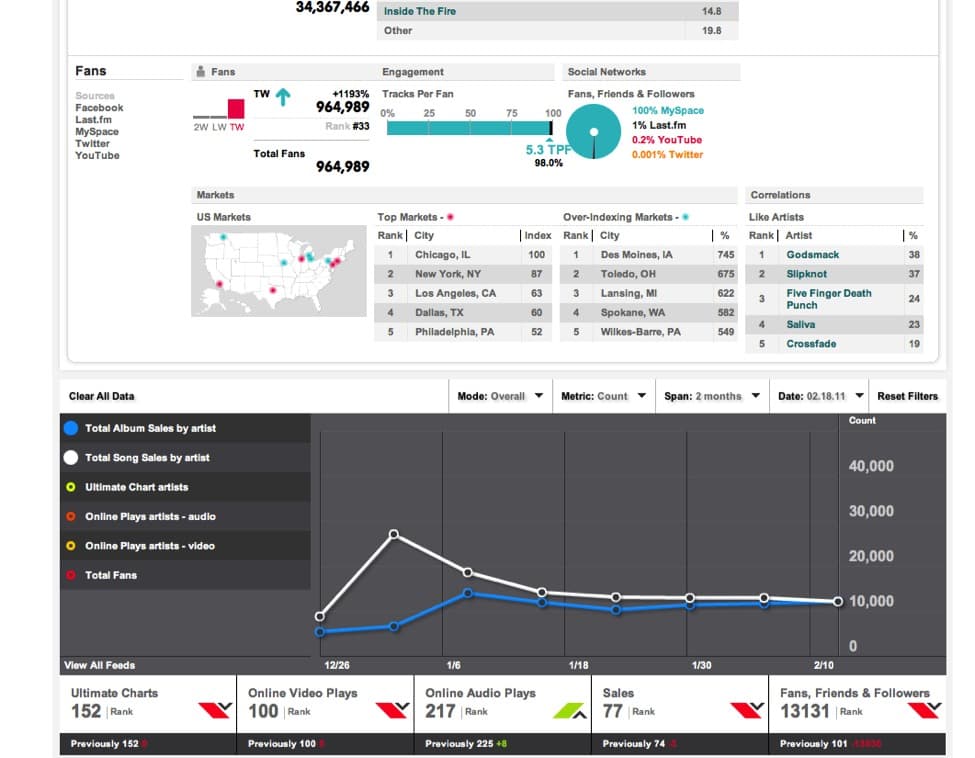Open the Metric: Count dropdown
This screenshot has height=758, width=975.
point(603,396)
